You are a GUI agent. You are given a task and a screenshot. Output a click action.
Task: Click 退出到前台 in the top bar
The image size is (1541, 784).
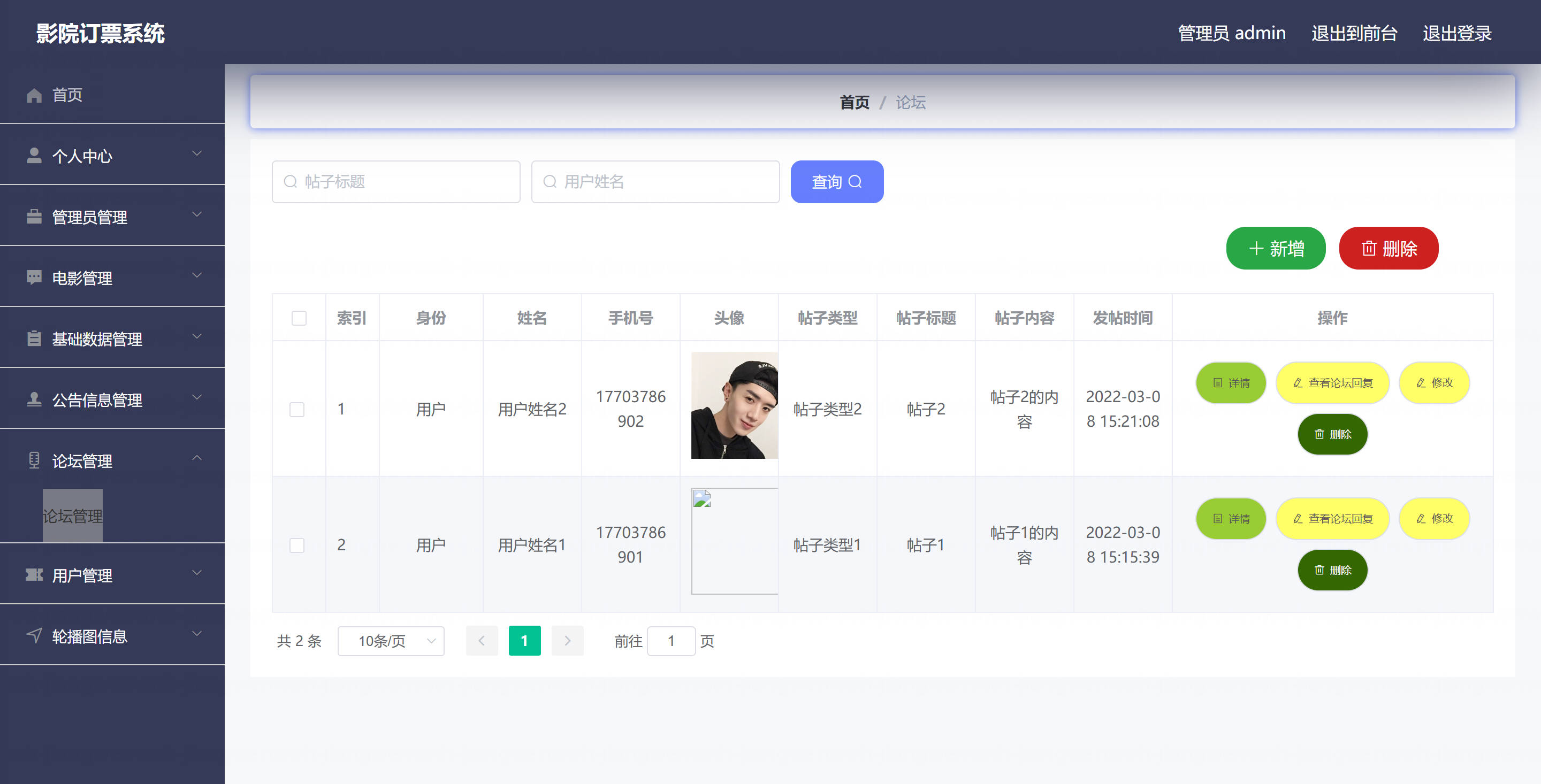coord(1354,33)
